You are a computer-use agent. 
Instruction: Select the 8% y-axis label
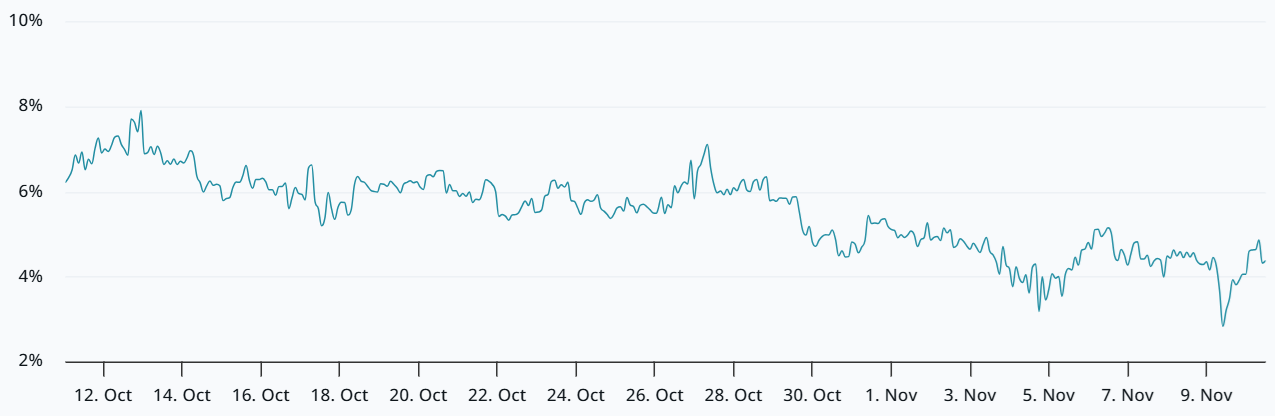(x=30, y=106)
